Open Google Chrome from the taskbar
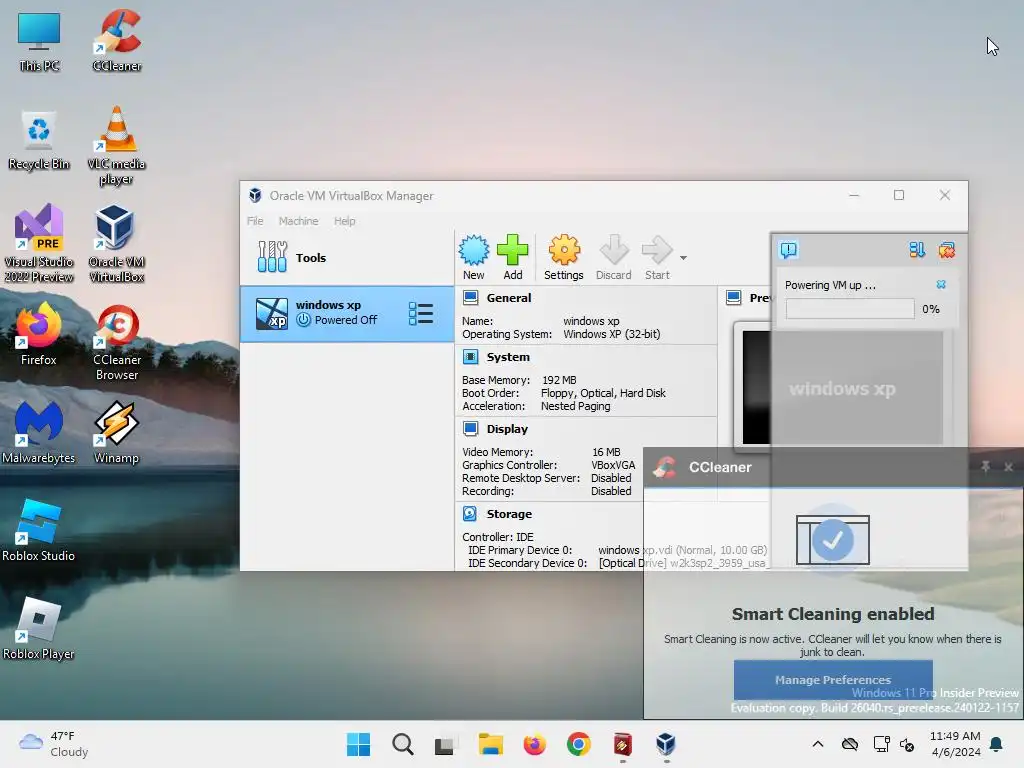The image size is (1024, 768). (x=579, y=744)
